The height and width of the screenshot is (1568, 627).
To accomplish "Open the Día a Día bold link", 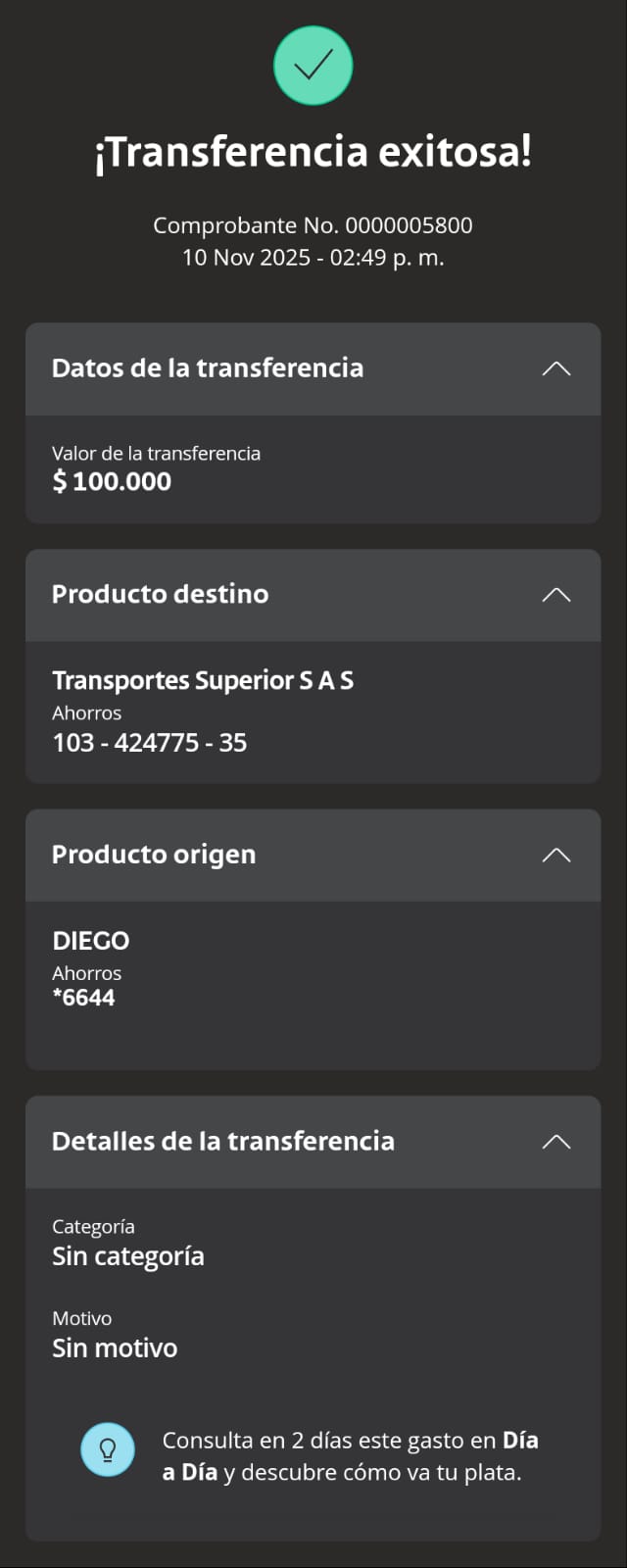I will point(520,1441).
